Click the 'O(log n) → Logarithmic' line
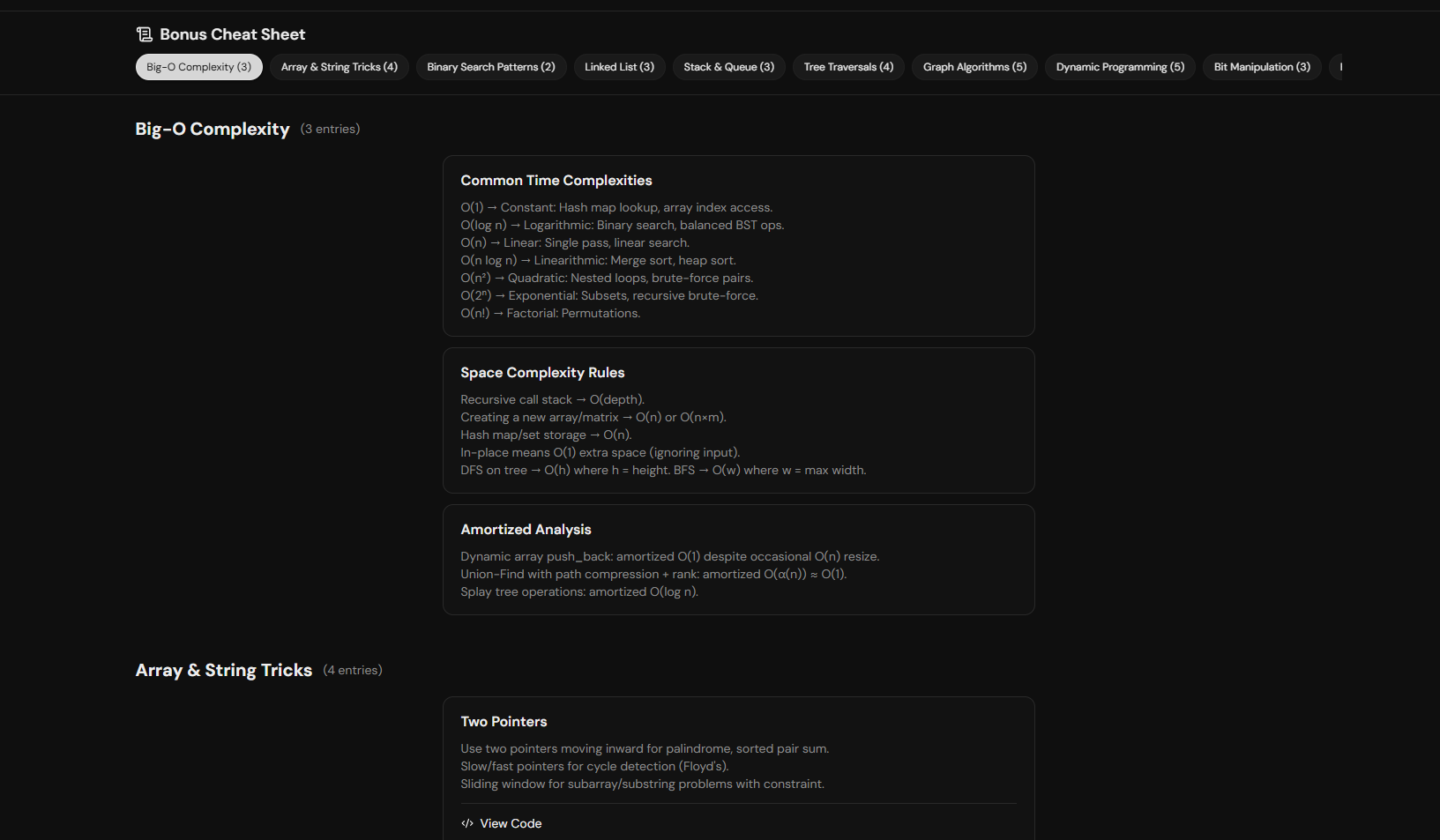Screen dimensions: 1440x840 click(623, 226)
